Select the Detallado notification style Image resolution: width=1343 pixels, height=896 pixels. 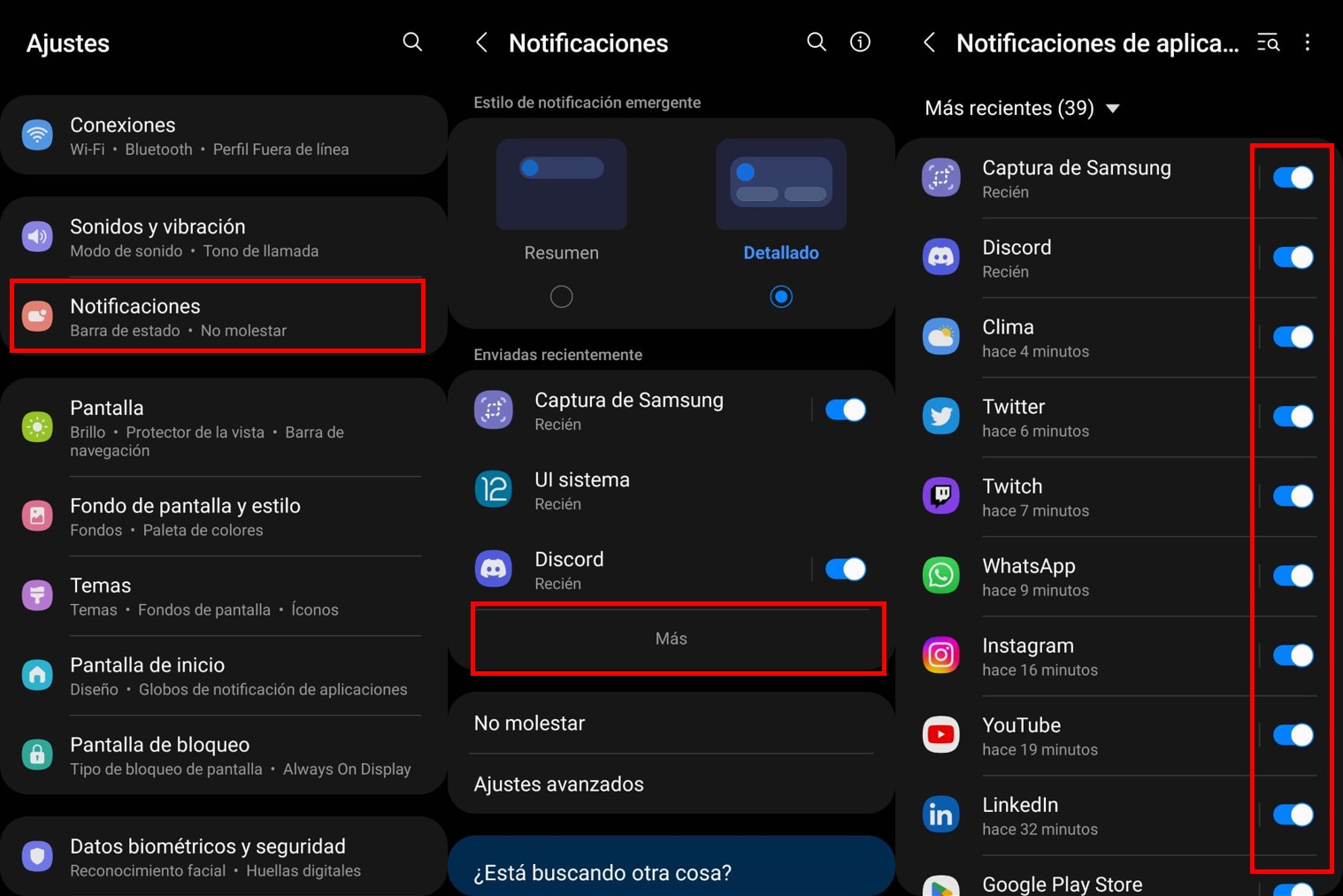tap(781, 296)
